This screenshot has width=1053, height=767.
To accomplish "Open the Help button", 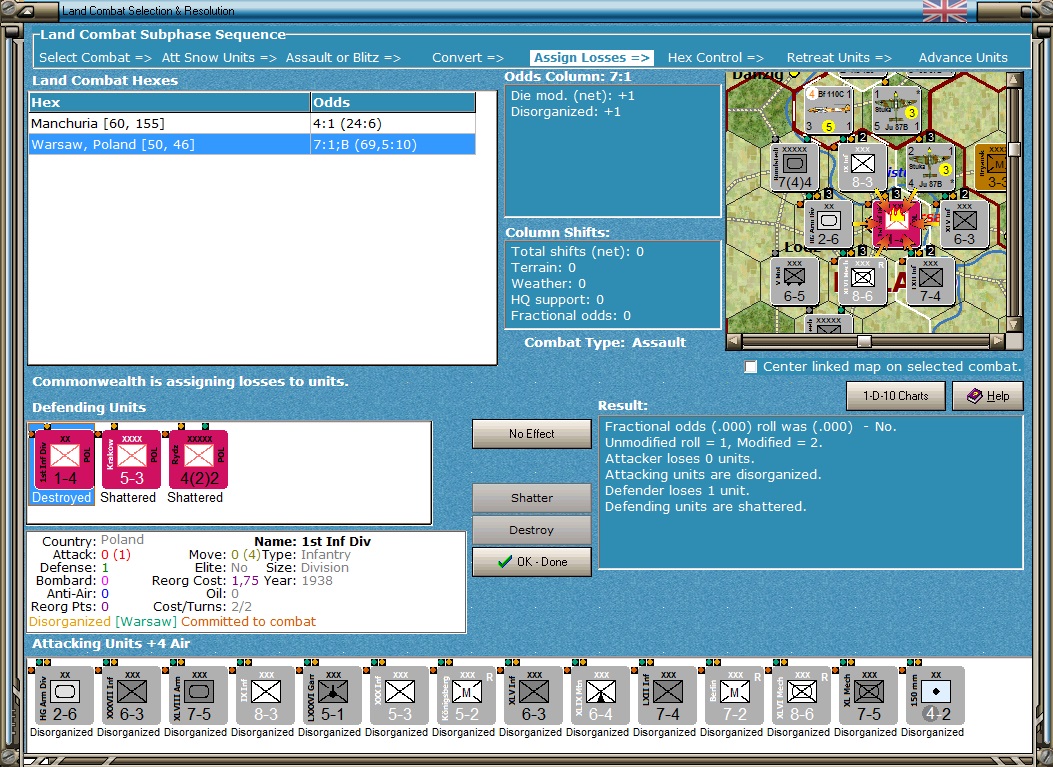I will pos(988,396).
